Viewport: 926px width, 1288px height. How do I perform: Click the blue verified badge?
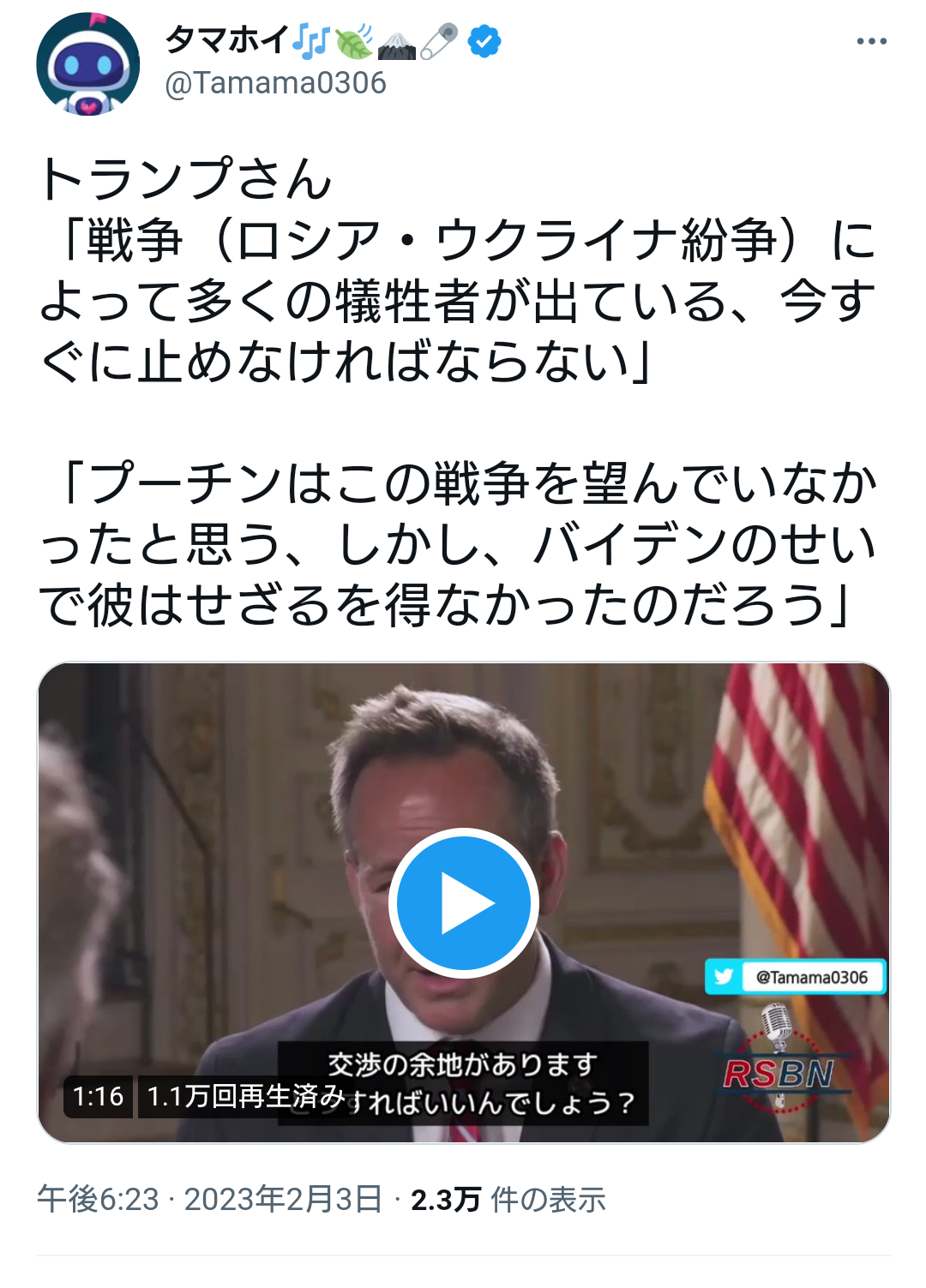[x=484, y=41]
